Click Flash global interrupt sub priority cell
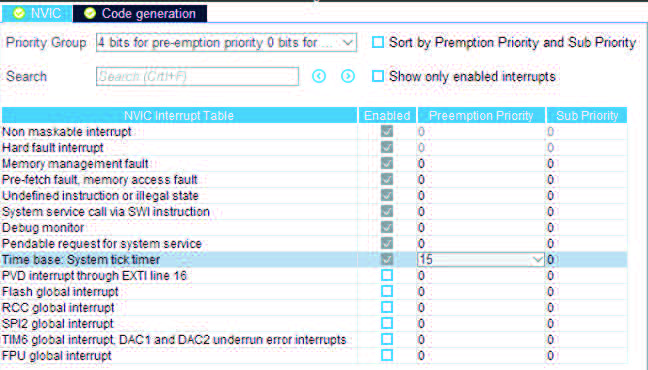Image resolution: width=648 pixels, height=370 pixels. click(586, 291)
